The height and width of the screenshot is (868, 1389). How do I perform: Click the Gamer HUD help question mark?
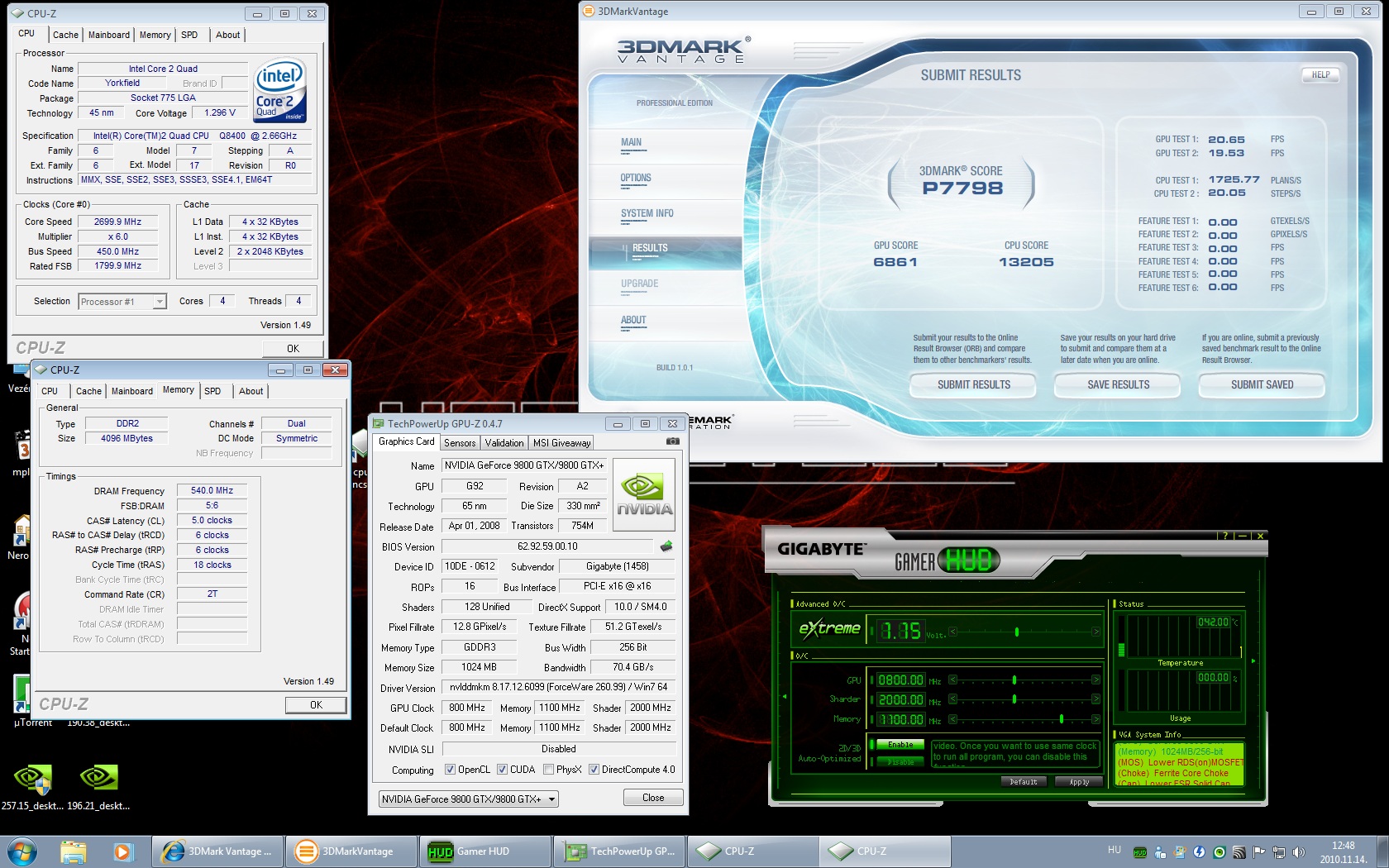pyautogui.click(x=1225, y=536)
